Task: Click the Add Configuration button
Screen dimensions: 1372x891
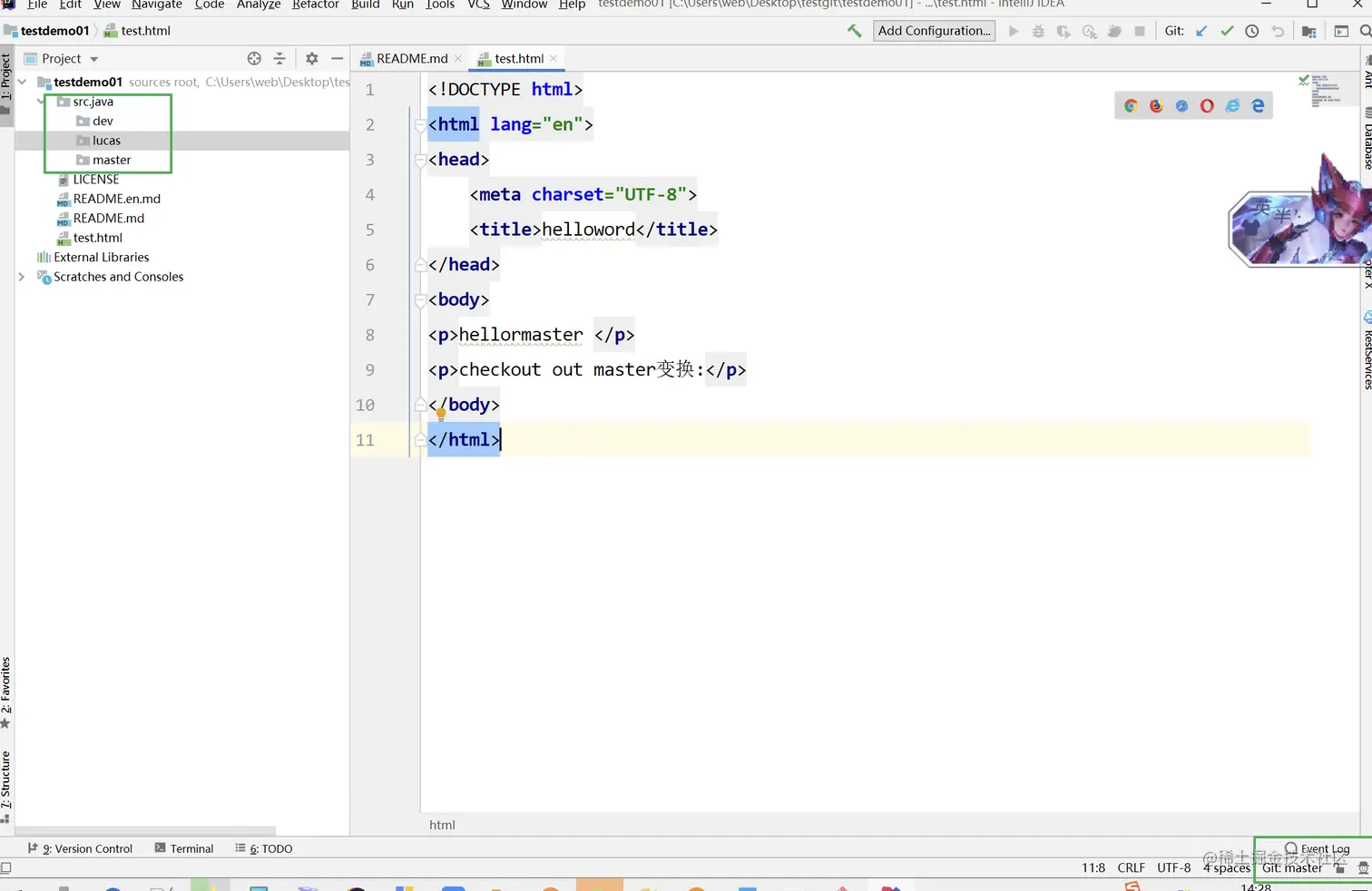Action: 934,31
